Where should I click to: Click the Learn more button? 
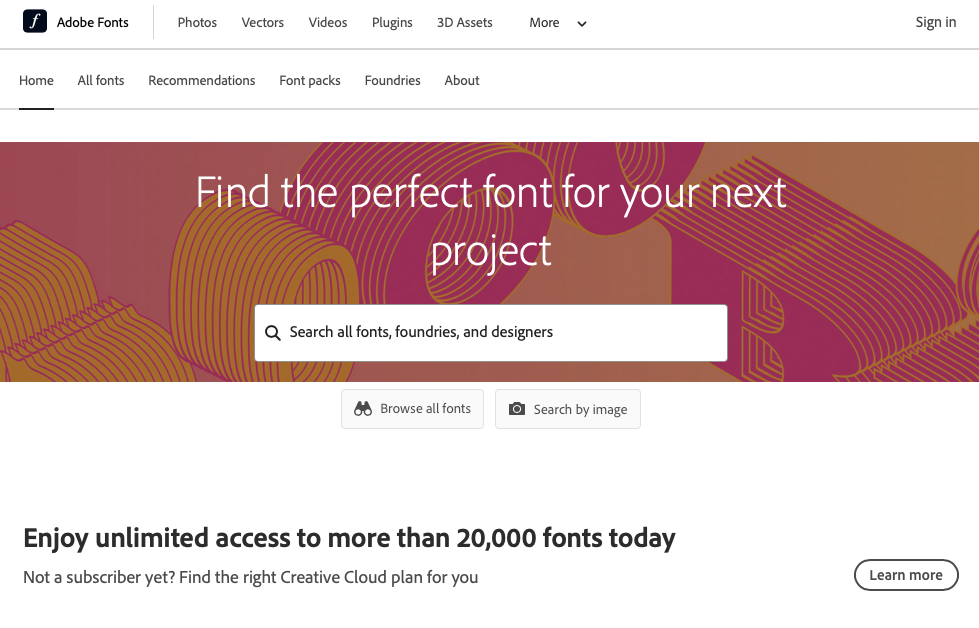pyautogui.click(x=906, y=575)
